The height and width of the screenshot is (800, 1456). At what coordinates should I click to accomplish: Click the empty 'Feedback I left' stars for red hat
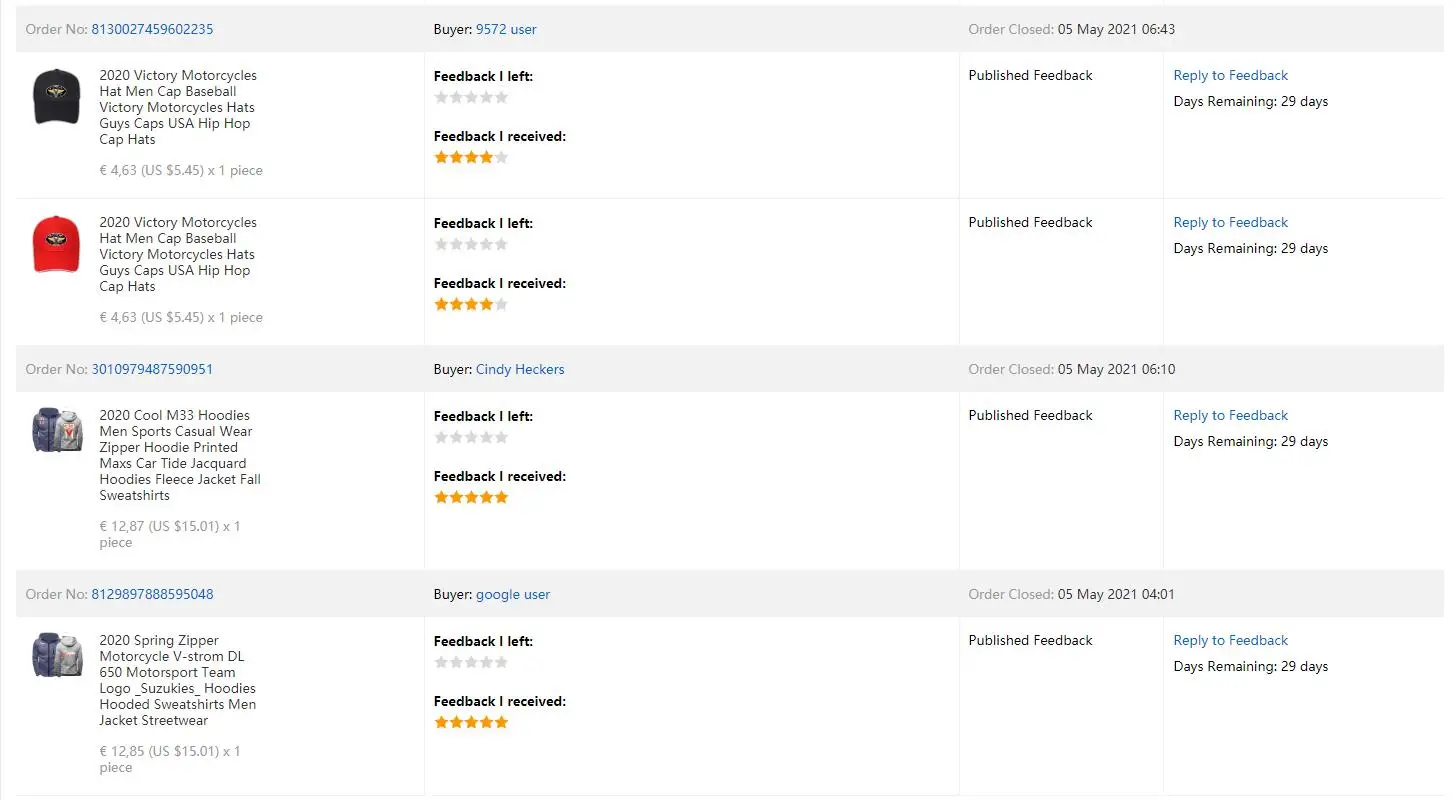click(471, 244)
